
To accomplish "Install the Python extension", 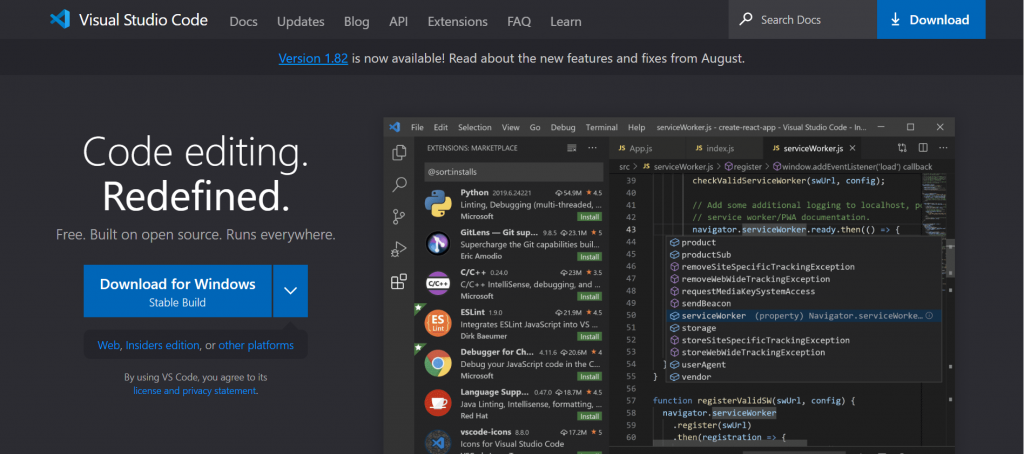I will 590,216.
